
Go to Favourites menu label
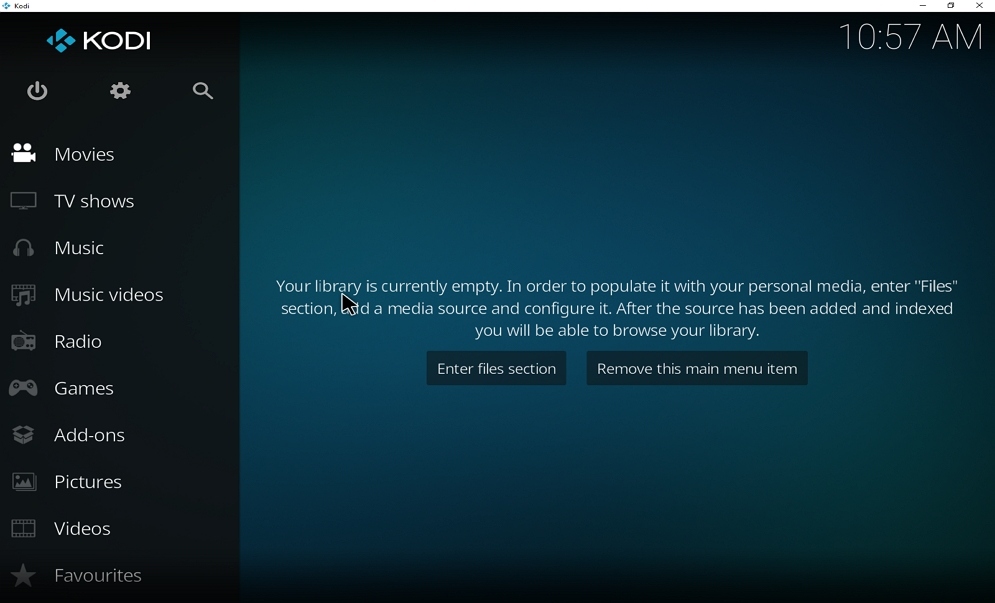pos(98,575)
